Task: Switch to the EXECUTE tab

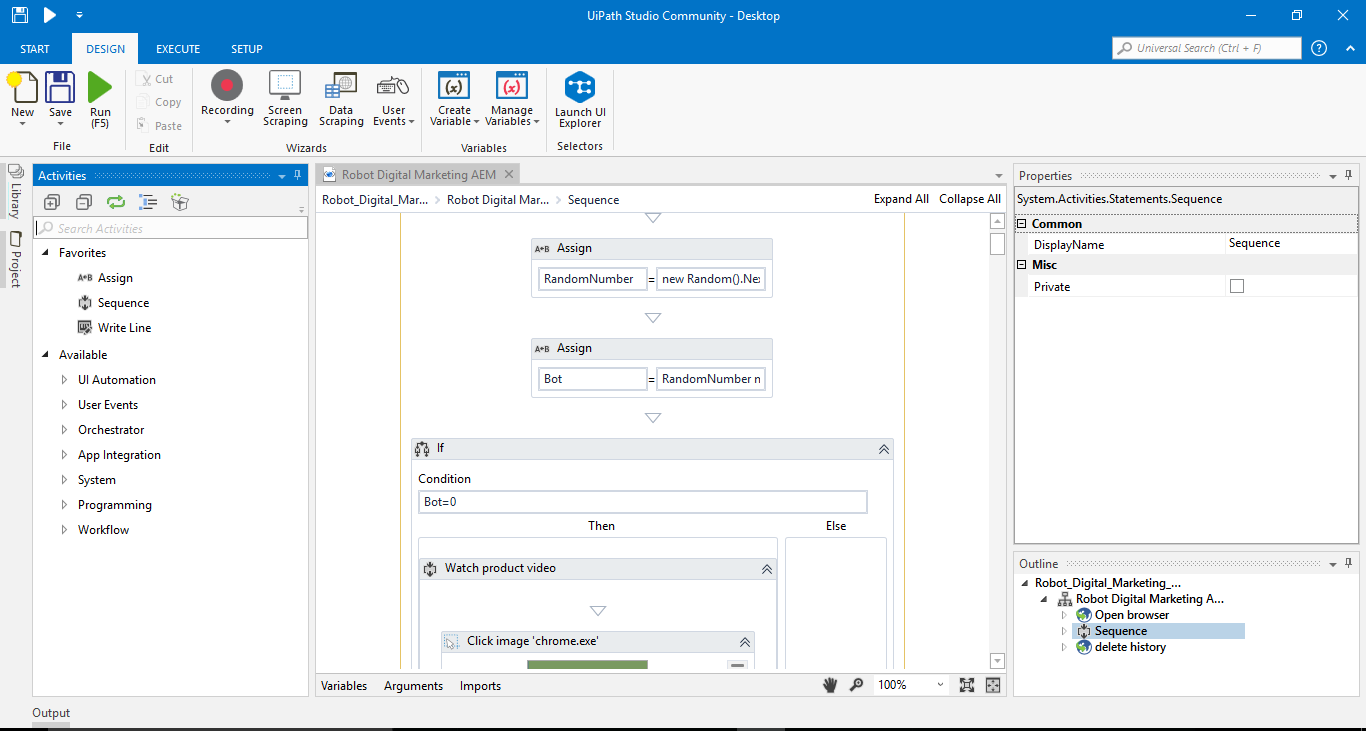Action: point(178,49)
